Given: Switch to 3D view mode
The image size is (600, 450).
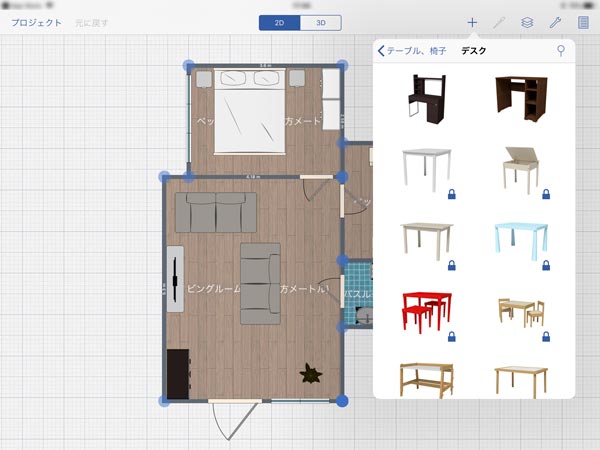Looking at the screenshot, I should pyautogui.click(x=320, y=22).
